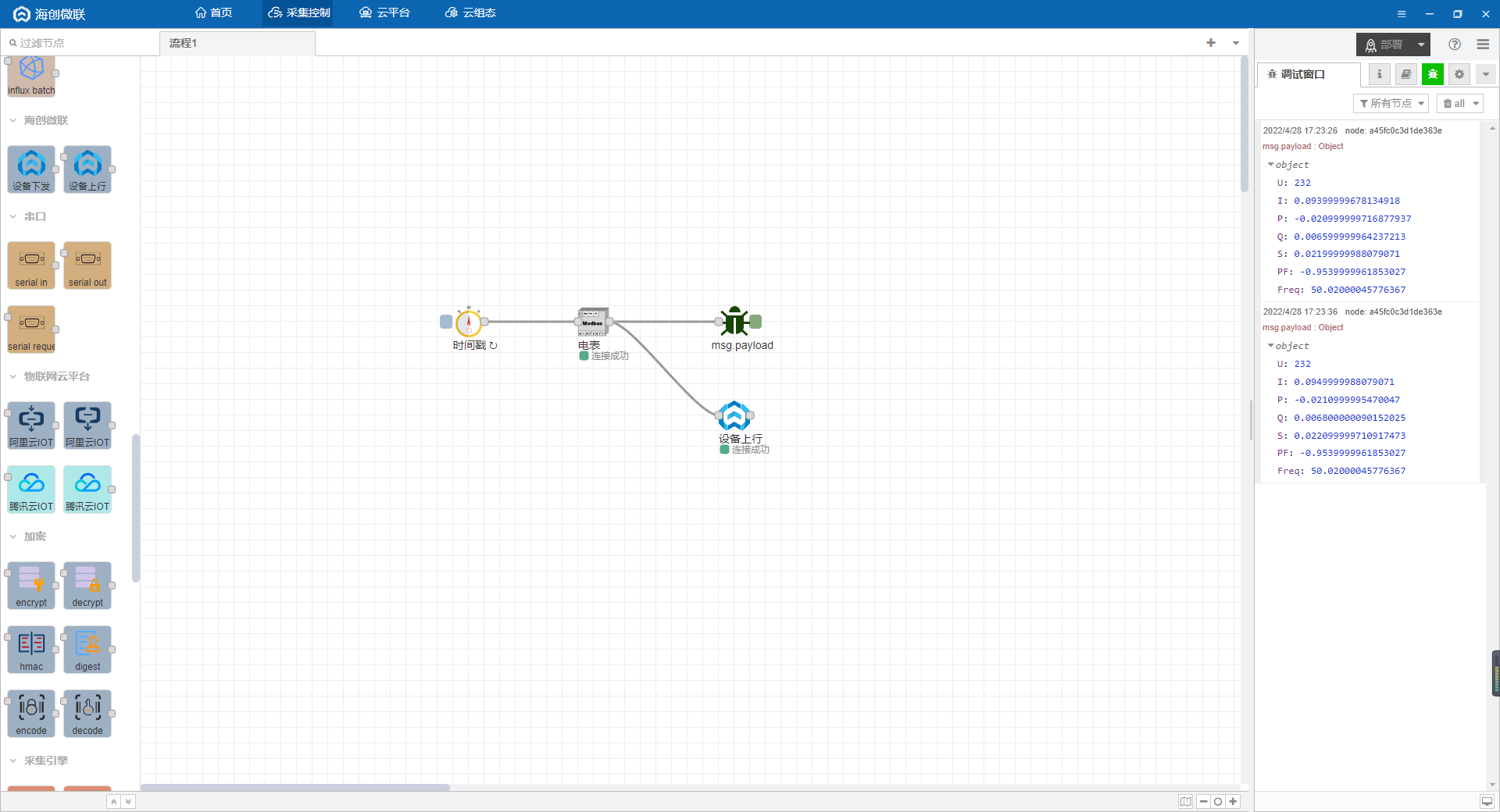The height and width of the screenshot is (812, 1500).
Task: Pick the serial out node
Action: (87, 265)
